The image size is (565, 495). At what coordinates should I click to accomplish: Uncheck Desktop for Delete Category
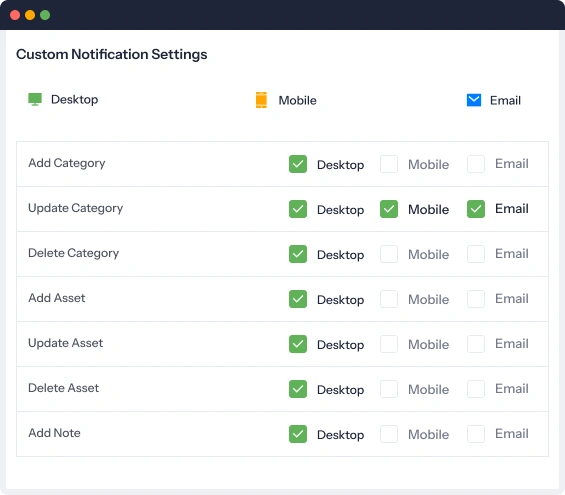click(298, 254)
